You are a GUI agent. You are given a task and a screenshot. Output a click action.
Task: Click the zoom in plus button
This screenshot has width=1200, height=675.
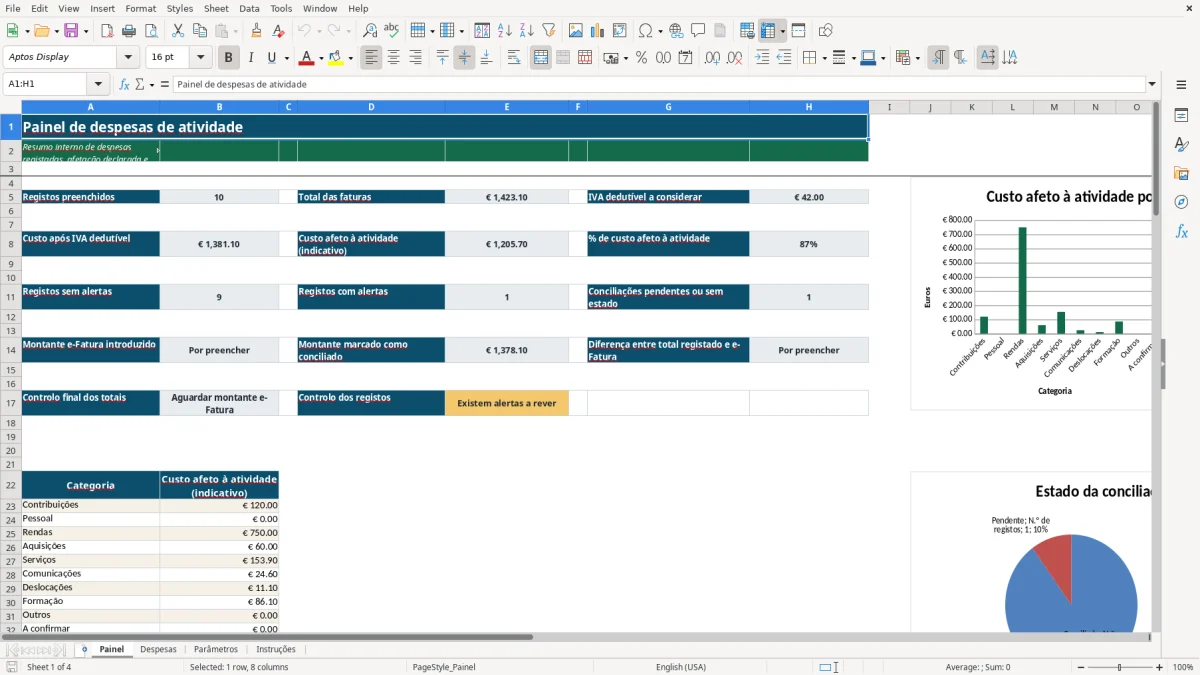tap(1160, 667)
